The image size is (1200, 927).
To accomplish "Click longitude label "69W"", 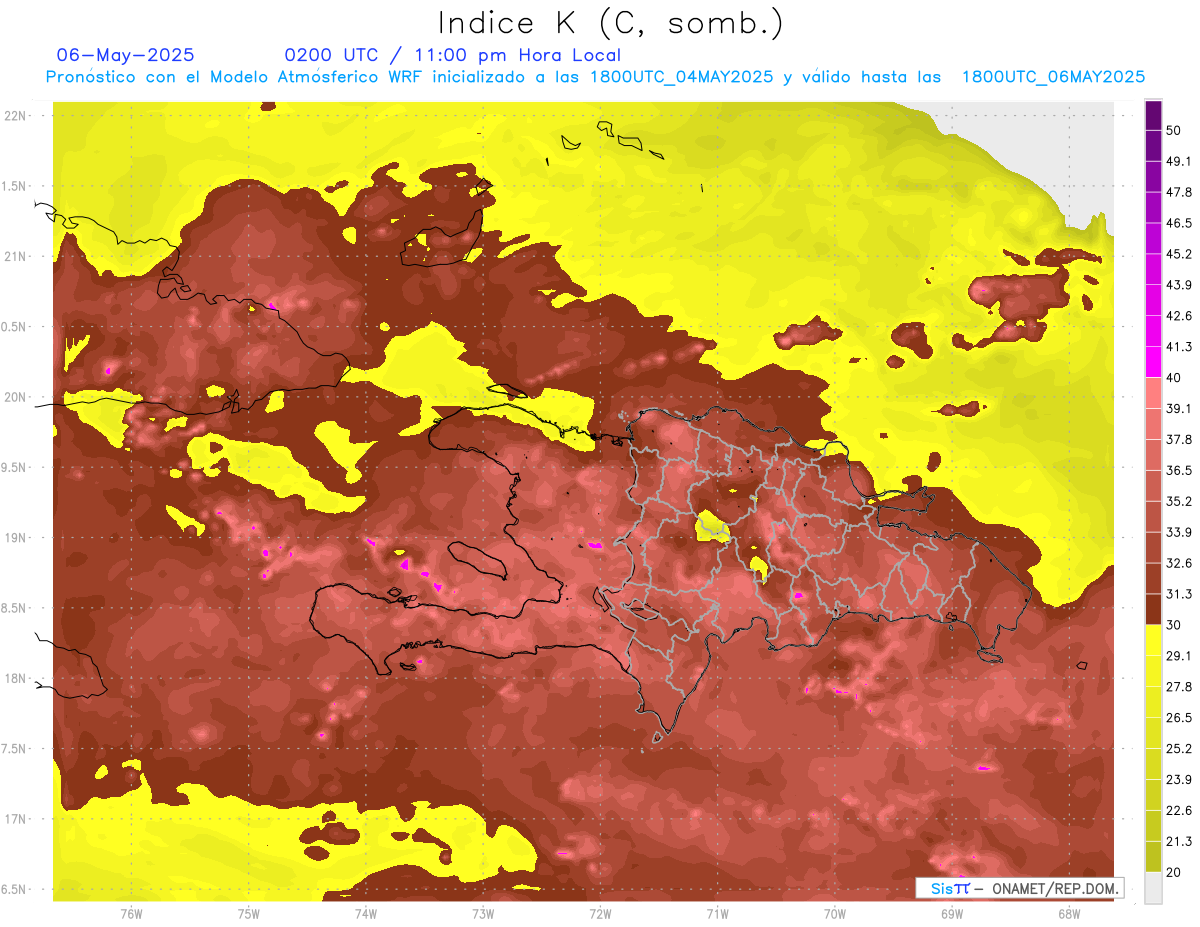I will click(952, 913).
